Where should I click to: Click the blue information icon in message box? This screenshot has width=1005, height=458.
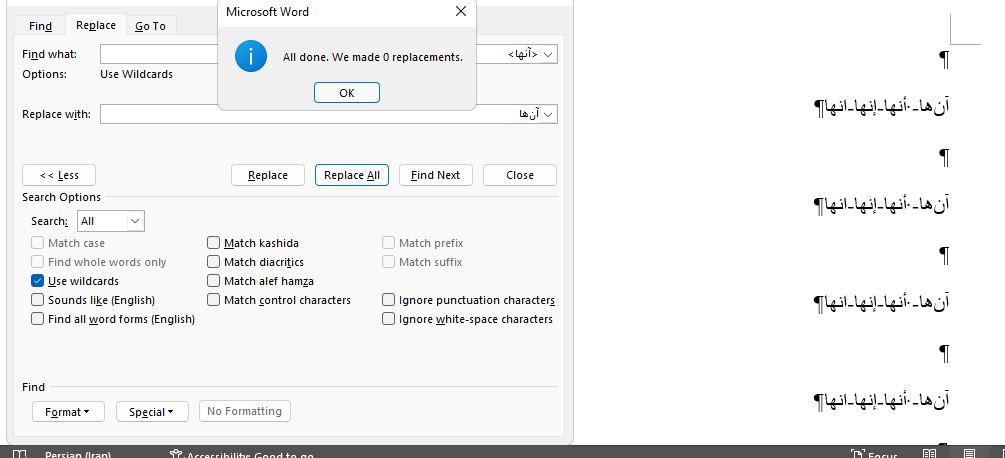point(251,56)
